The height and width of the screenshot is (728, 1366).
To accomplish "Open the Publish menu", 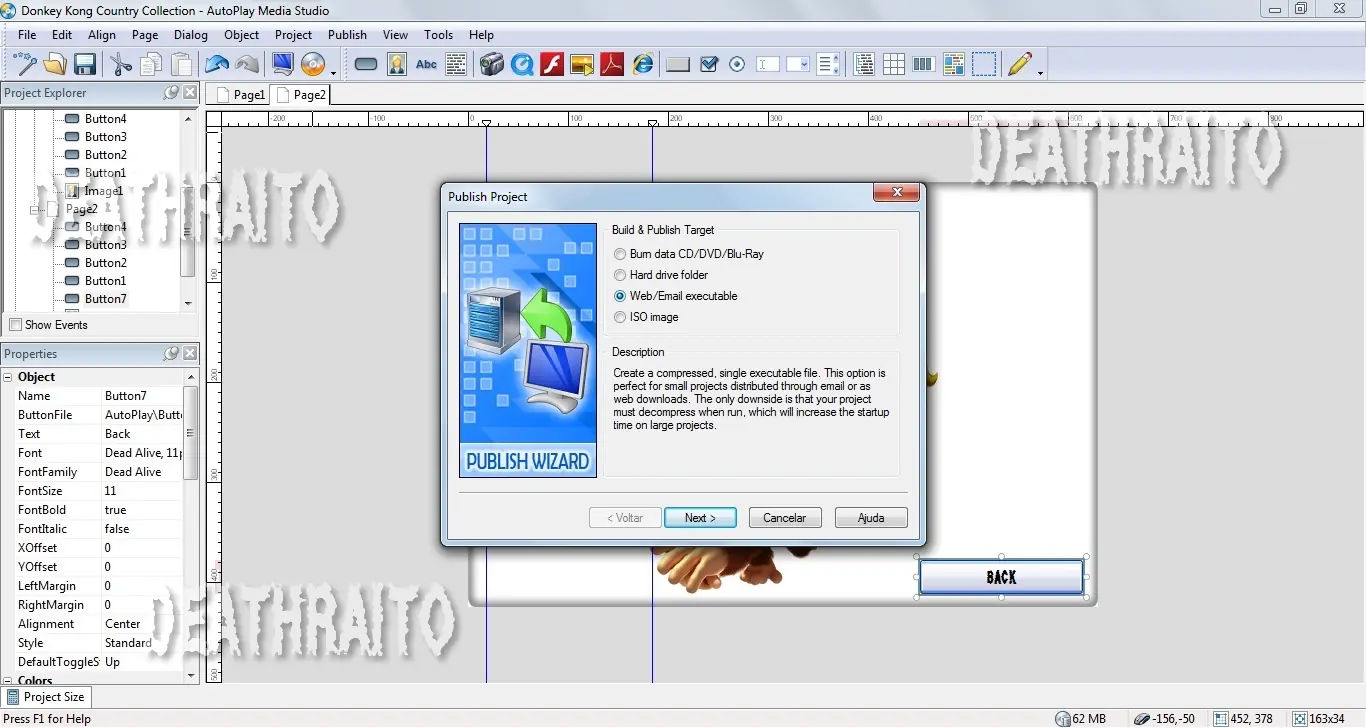I will click(347, 35).
